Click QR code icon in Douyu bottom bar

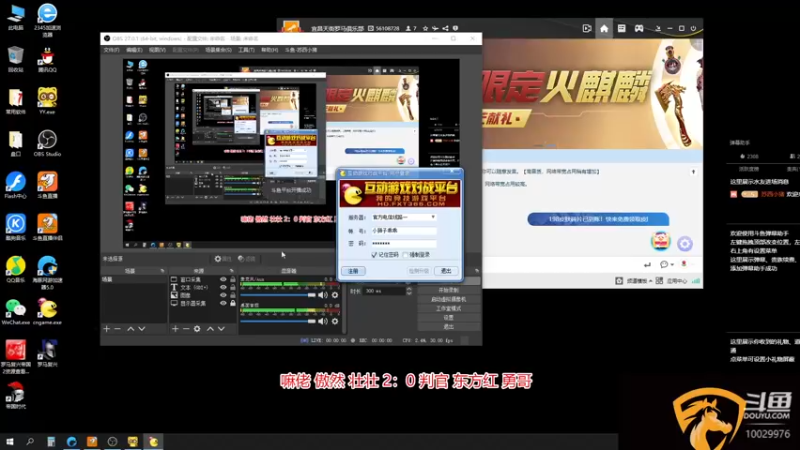pos(659,281)
